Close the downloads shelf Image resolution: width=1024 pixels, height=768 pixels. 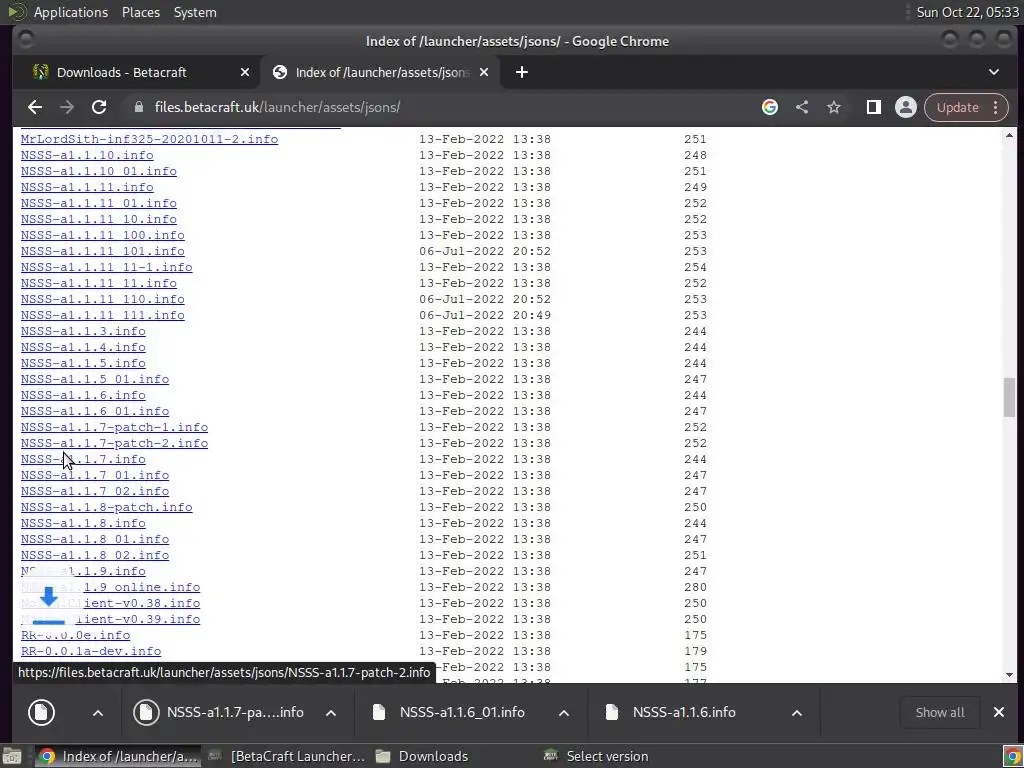tap(999, 712)
